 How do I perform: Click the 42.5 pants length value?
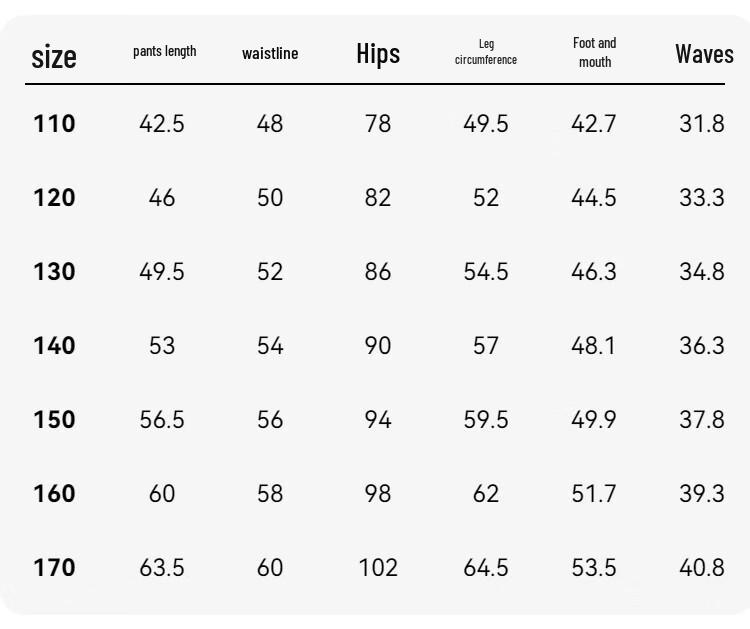[x=162, y=123]
